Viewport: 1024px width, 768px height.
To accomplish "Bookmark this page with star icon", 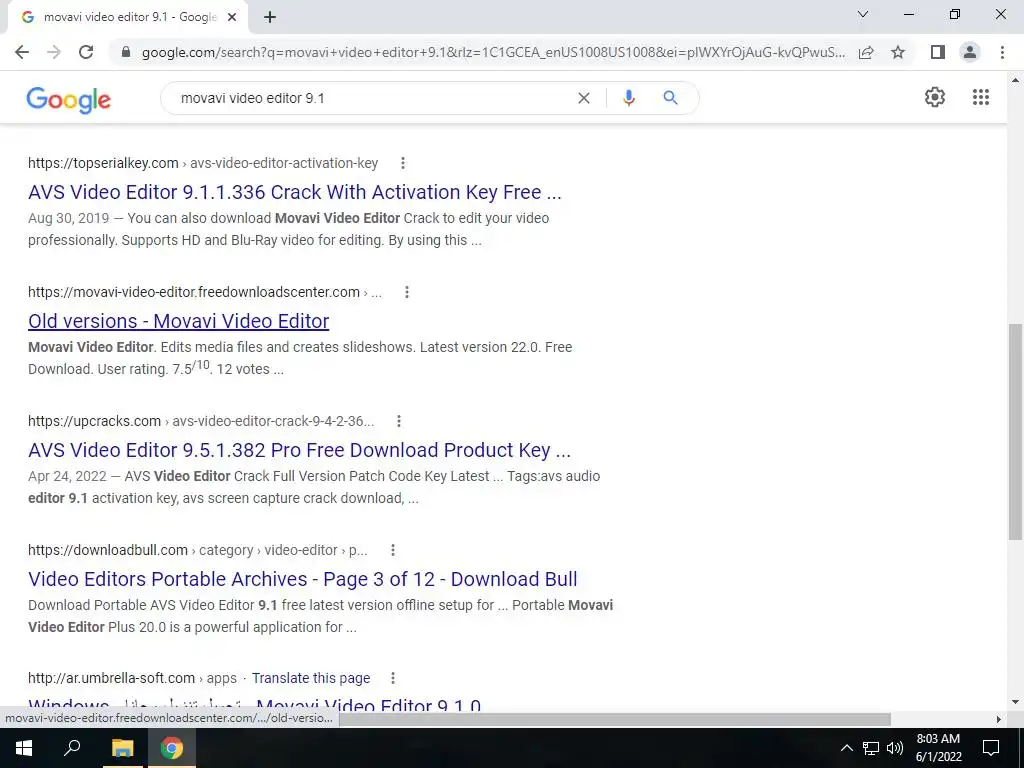I will click(898, 52).
